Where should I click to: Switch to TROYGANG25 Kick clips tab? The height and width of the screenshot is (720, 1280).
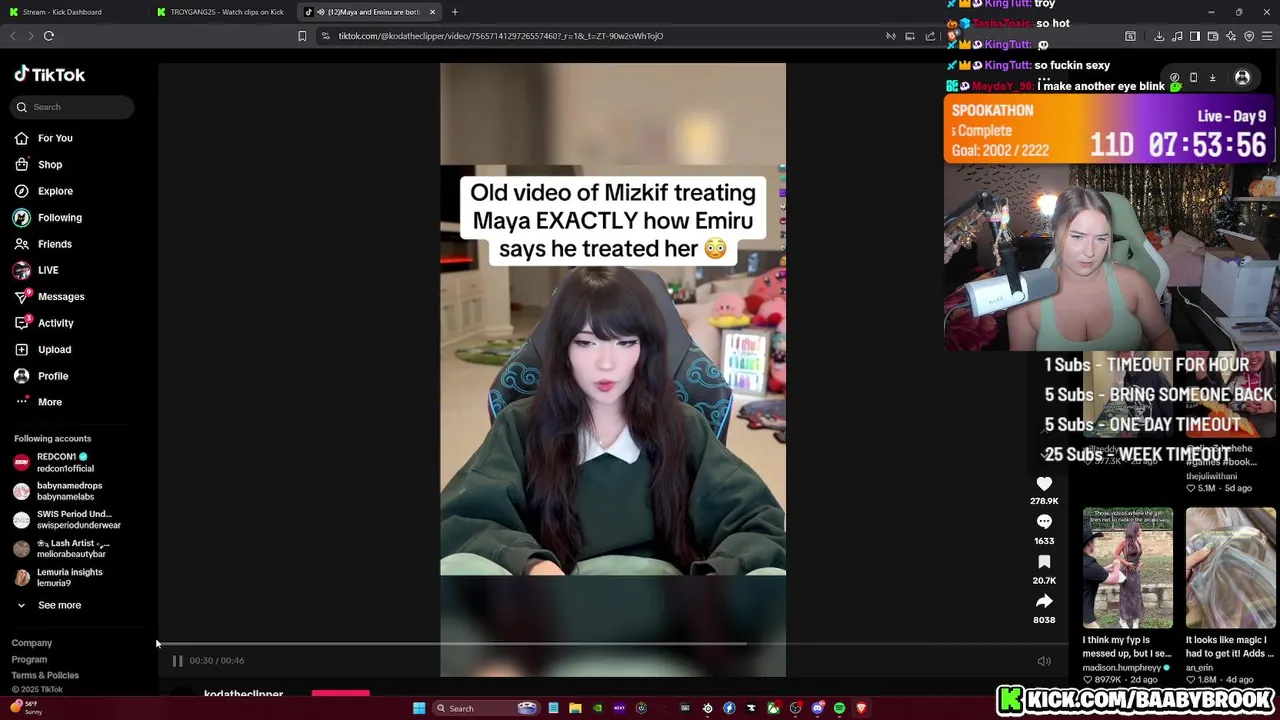click(222, 12)
